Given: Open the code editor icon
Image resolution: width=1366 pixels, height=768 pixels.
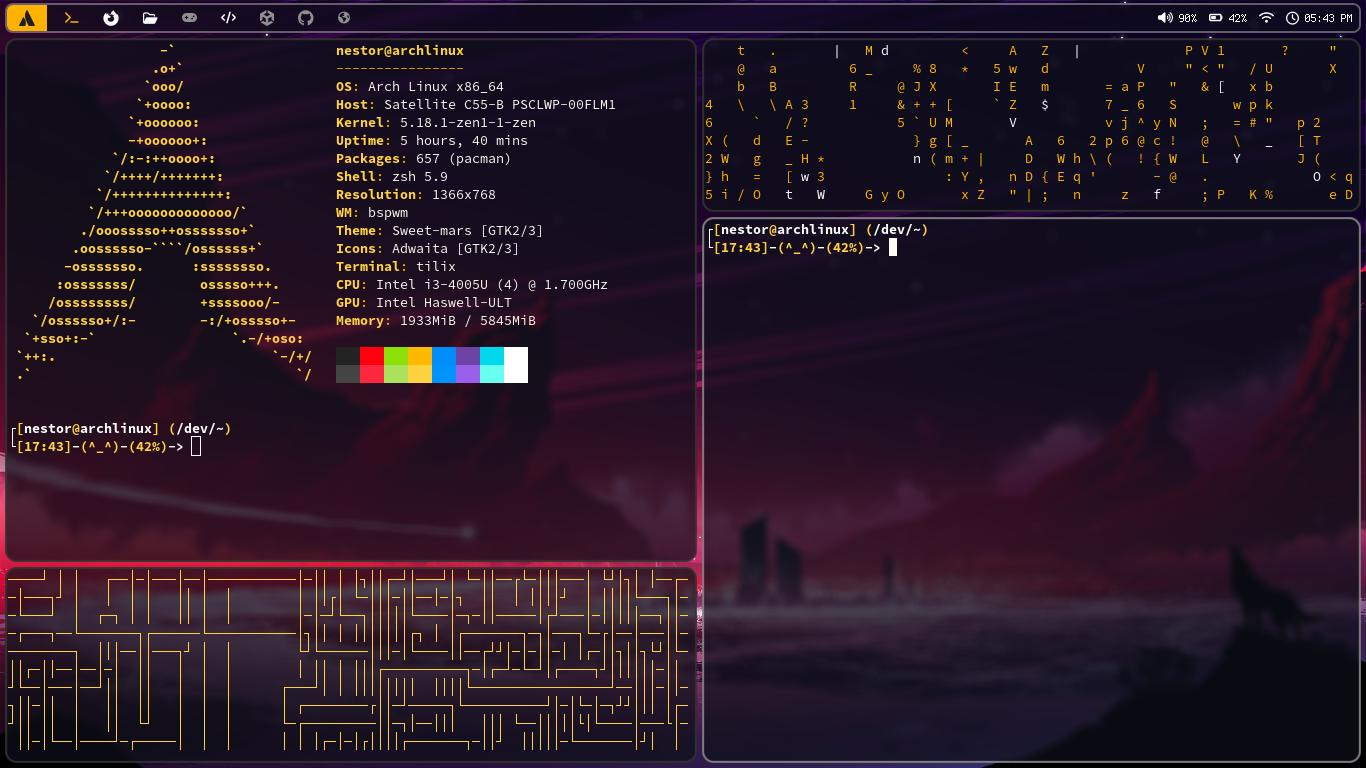Looking at the screenshot, I should [228, 17].
